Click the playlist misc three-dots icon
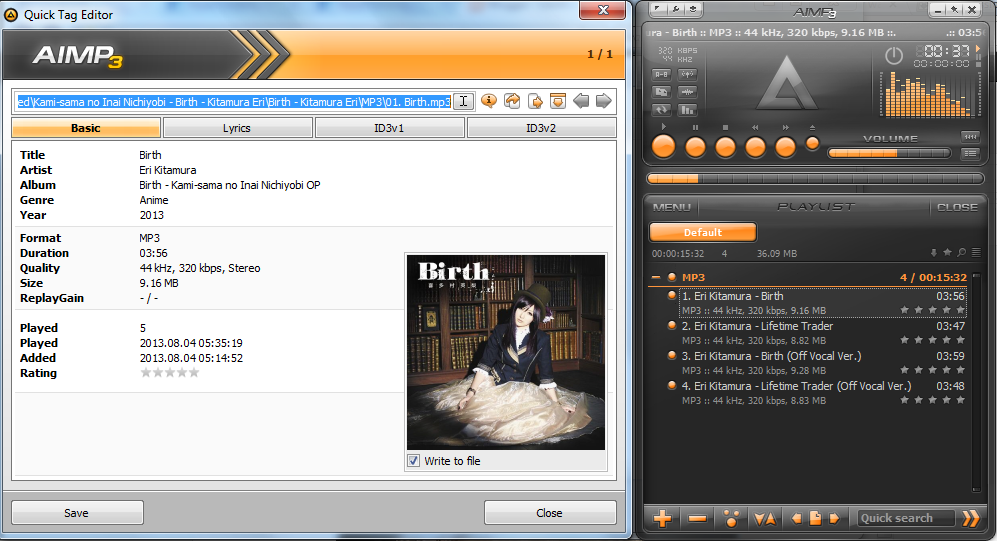Viewport: 997px width, 541px height. (731, 519)
